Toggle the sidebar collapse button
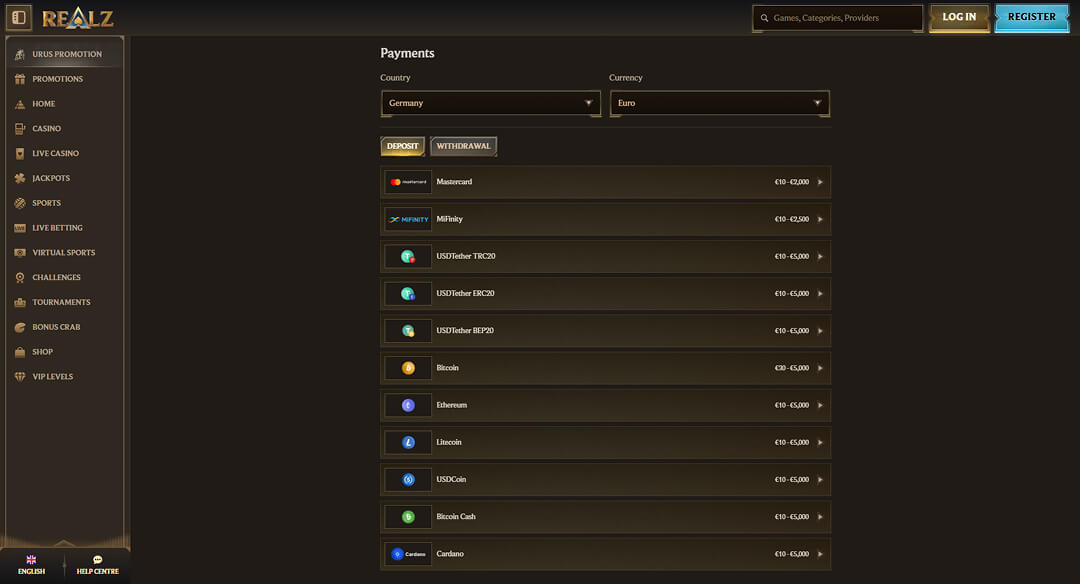The height and width of the screenshot is (584, 1080). [x=18, y=17]
